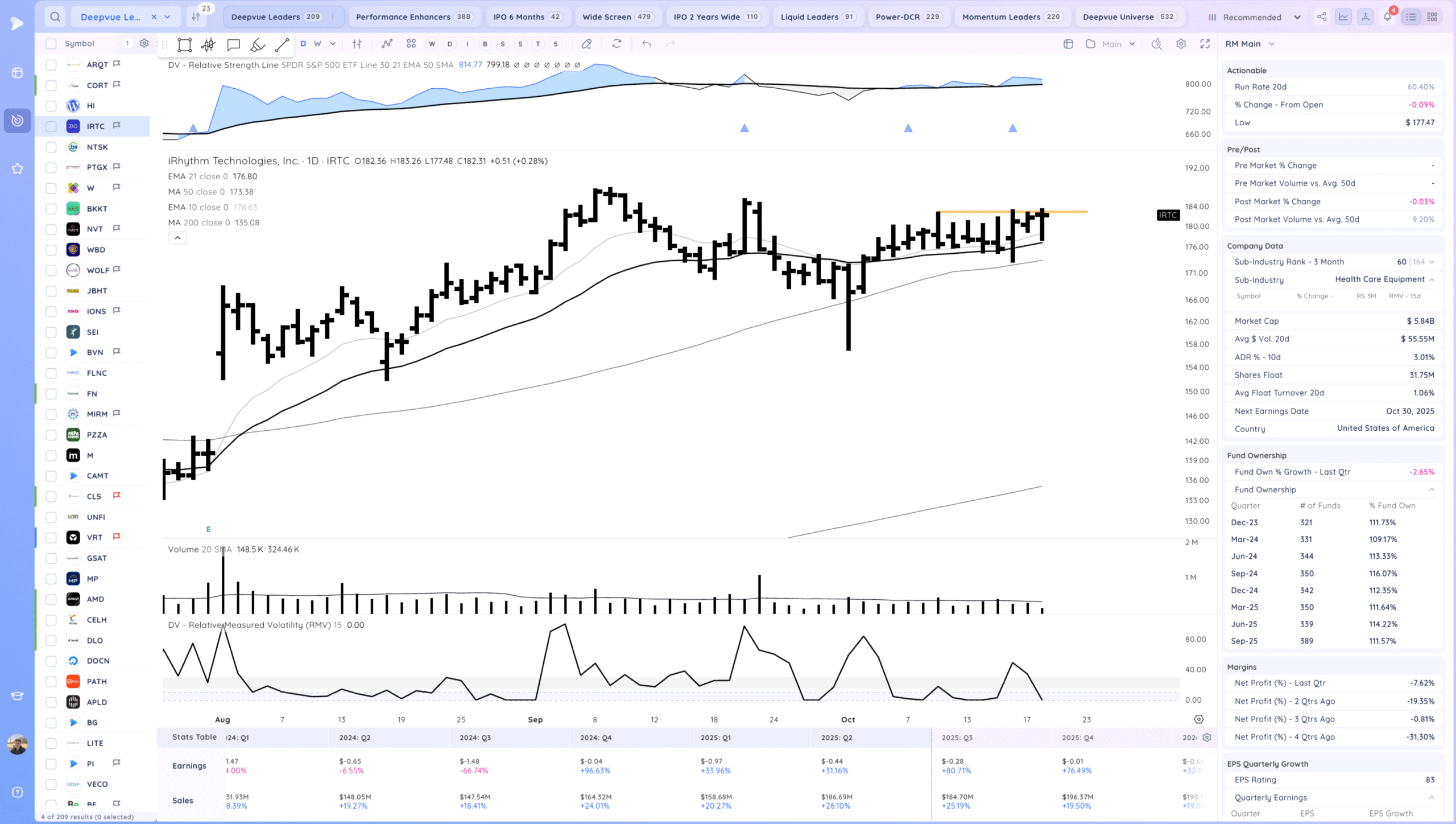Viewport: 1456px width, 824px height.
Task: Click the eraser tool icon
Action: coord(586,44)
